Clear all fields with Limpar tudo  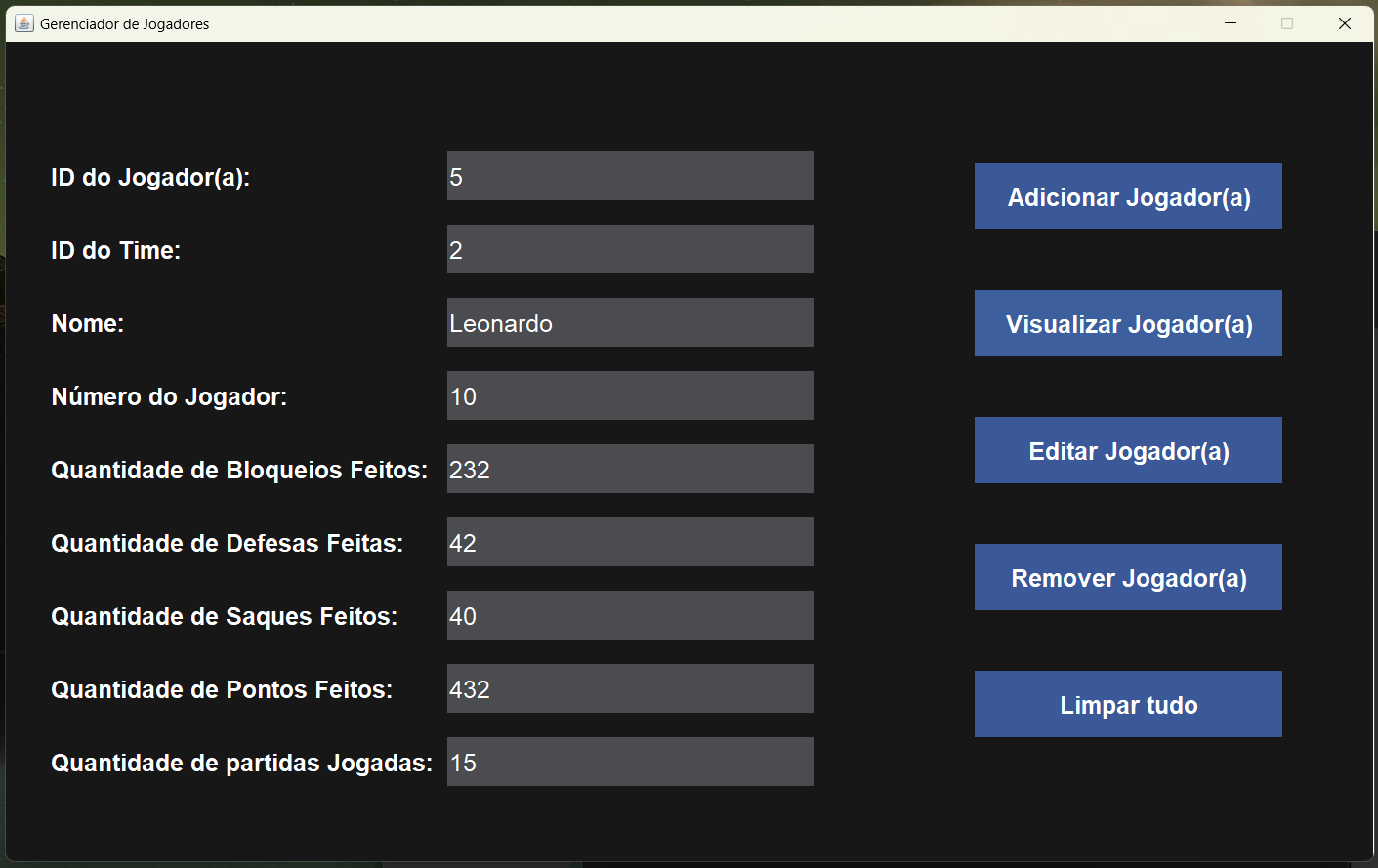[1128, 704]
